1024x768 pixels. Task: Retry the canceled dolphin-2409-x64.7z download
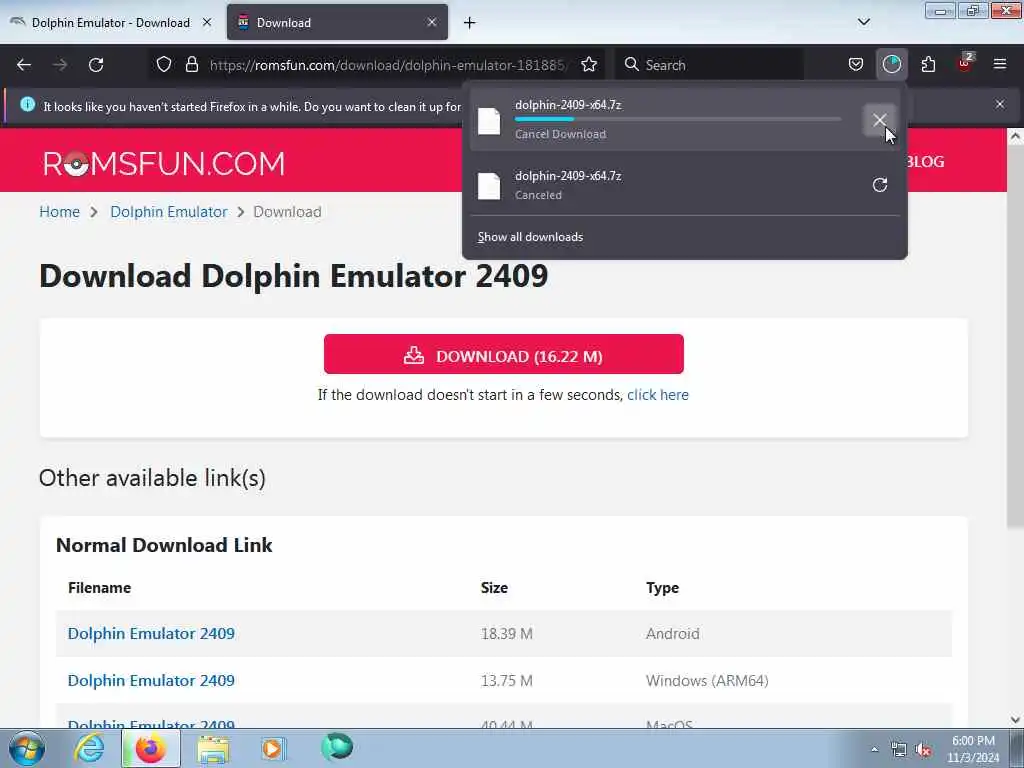coord(880,185)
